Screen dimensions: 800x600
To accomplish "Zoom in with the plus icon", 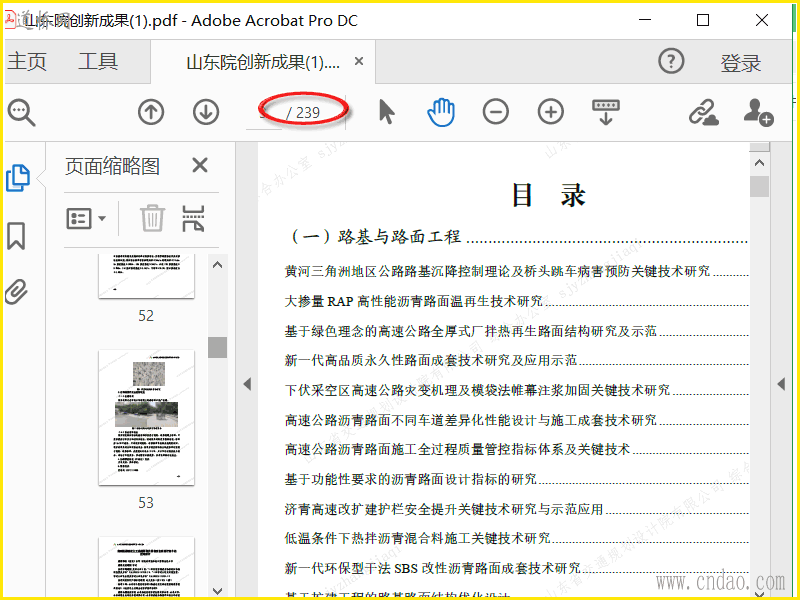I will point(551,112).
